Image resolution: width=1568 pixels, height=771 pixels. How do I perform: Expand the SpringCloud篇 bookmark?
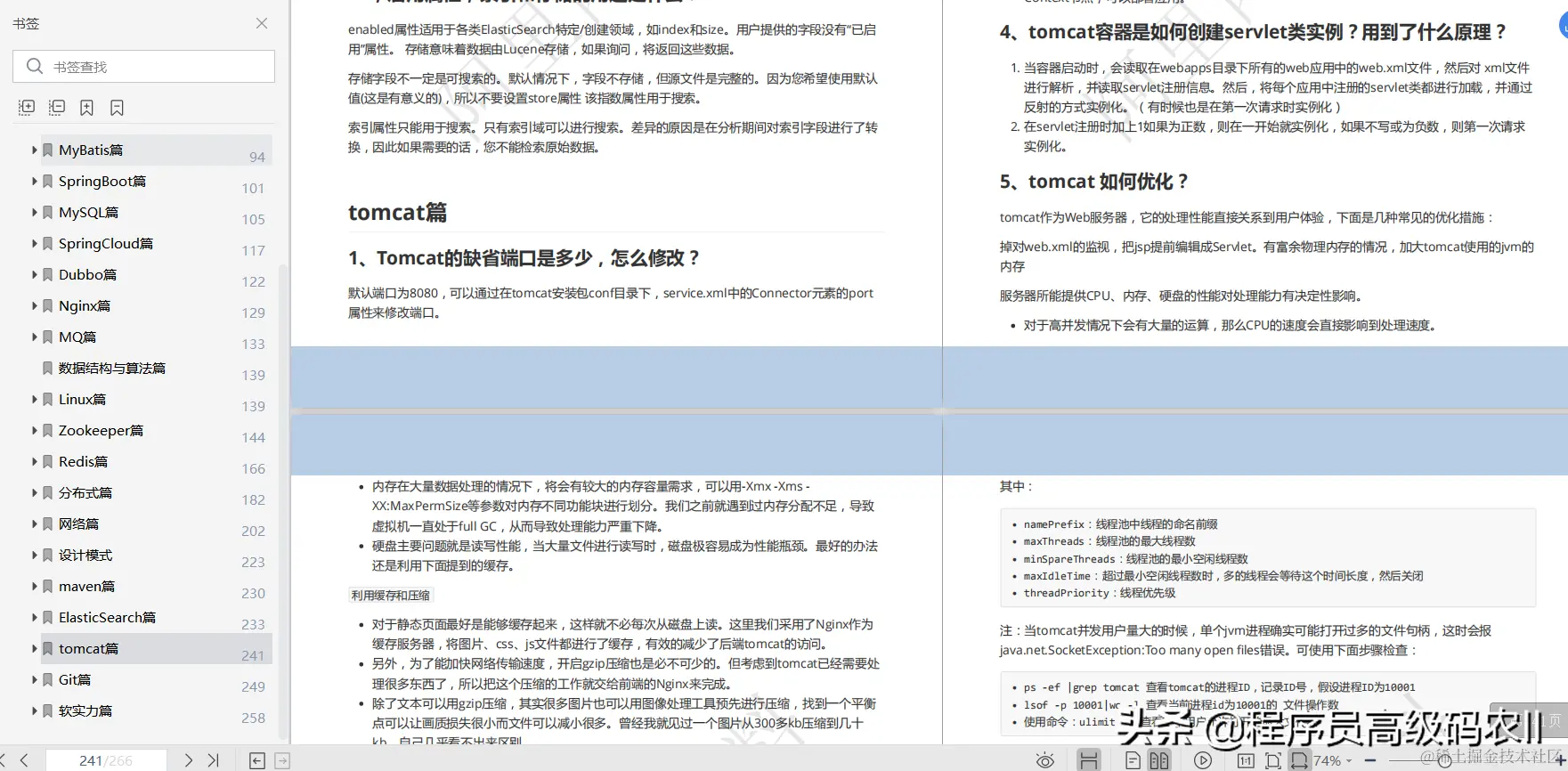(x=35, y=243)
